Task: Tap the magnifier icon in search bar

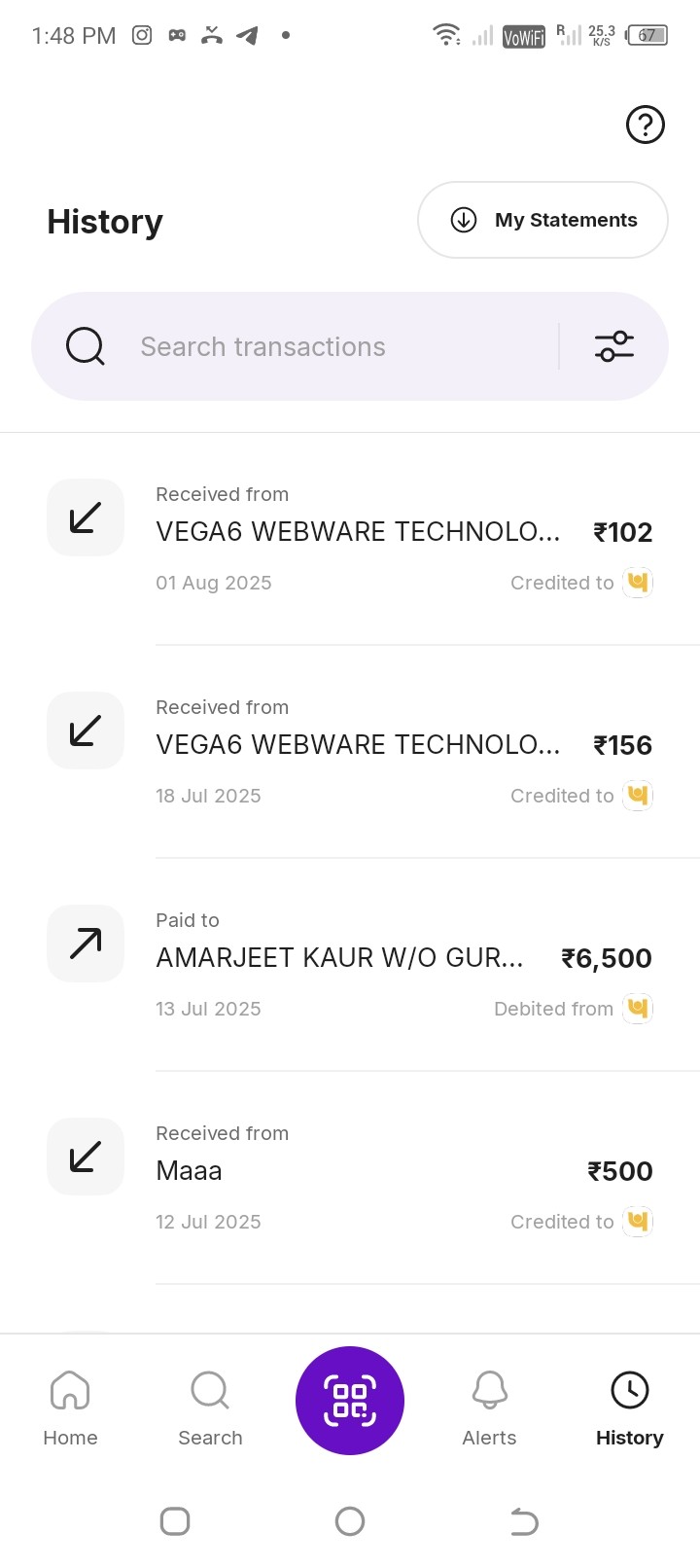Action: (x=86, y=346)
